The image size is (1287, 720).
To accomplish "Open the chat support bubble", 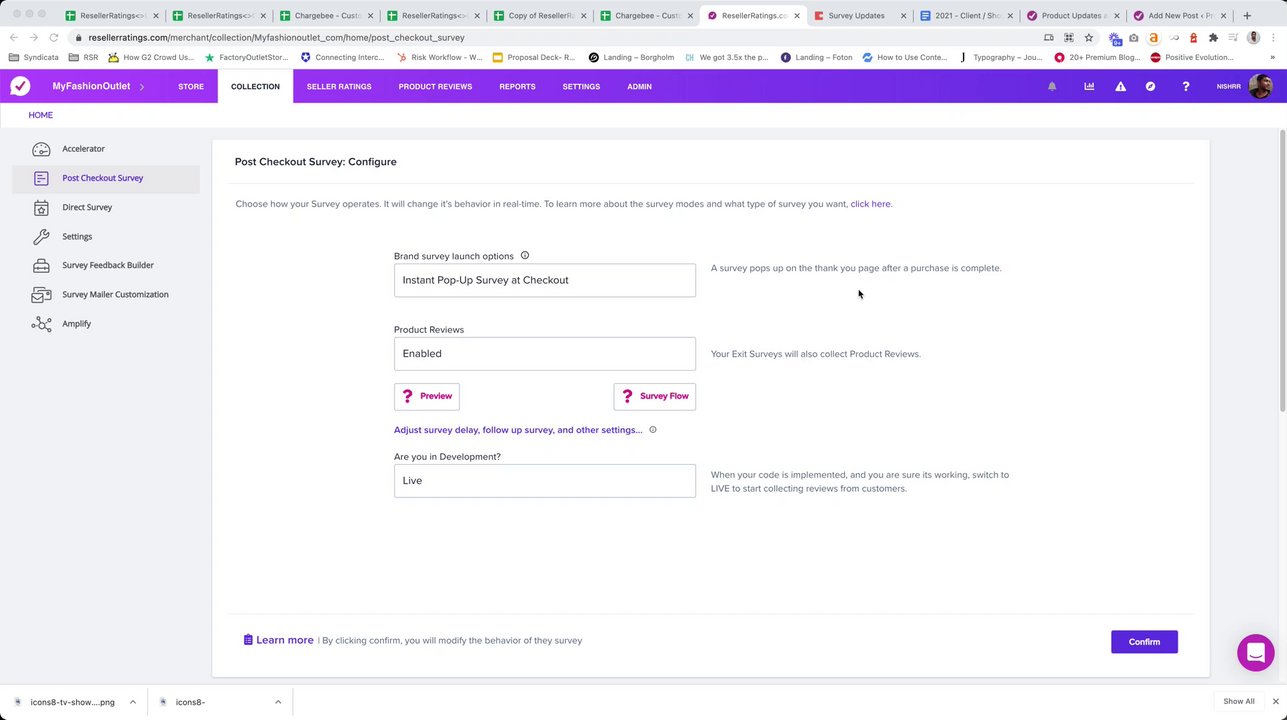I will (x=1255, y=652).
